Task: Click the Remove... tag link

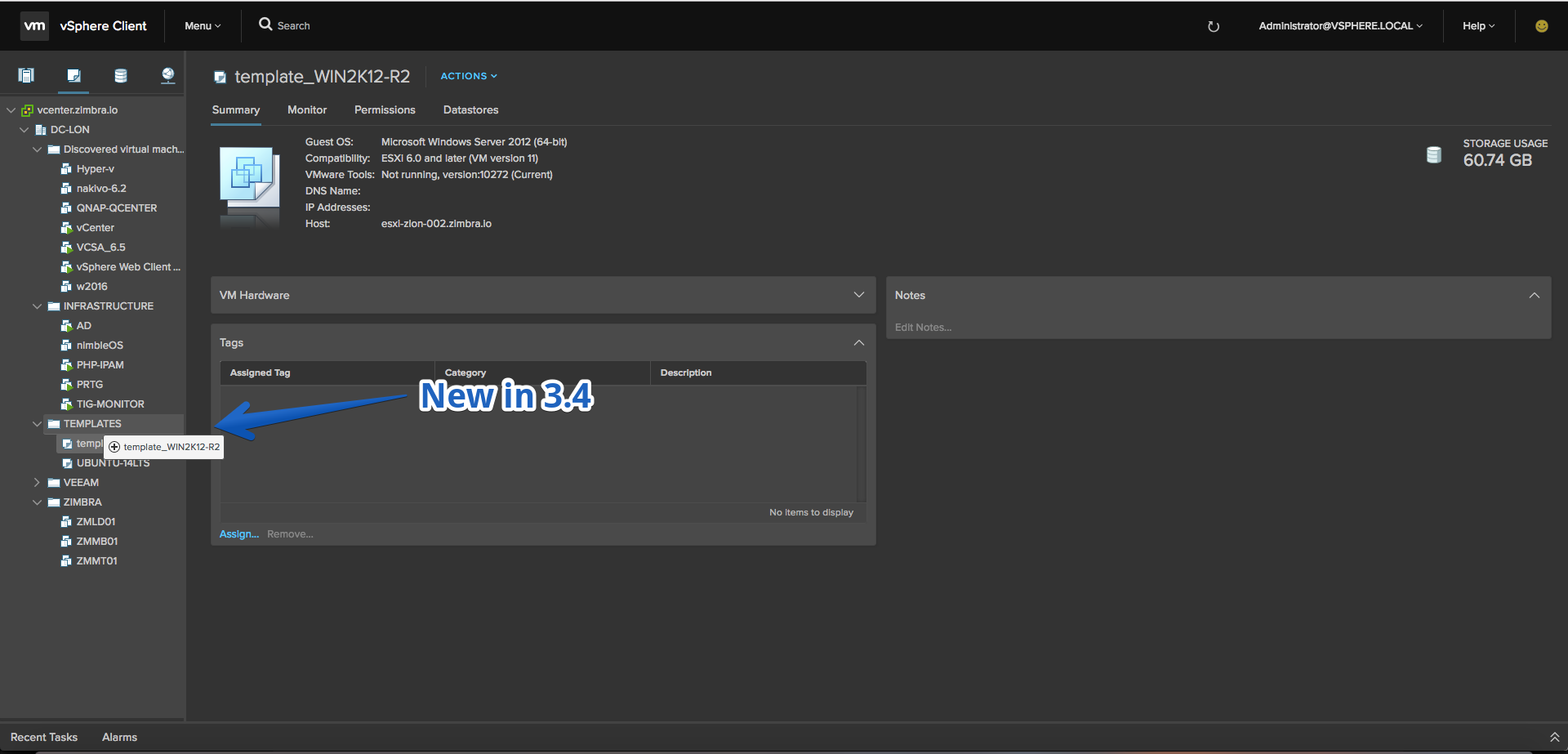Action: pos(290,534)
